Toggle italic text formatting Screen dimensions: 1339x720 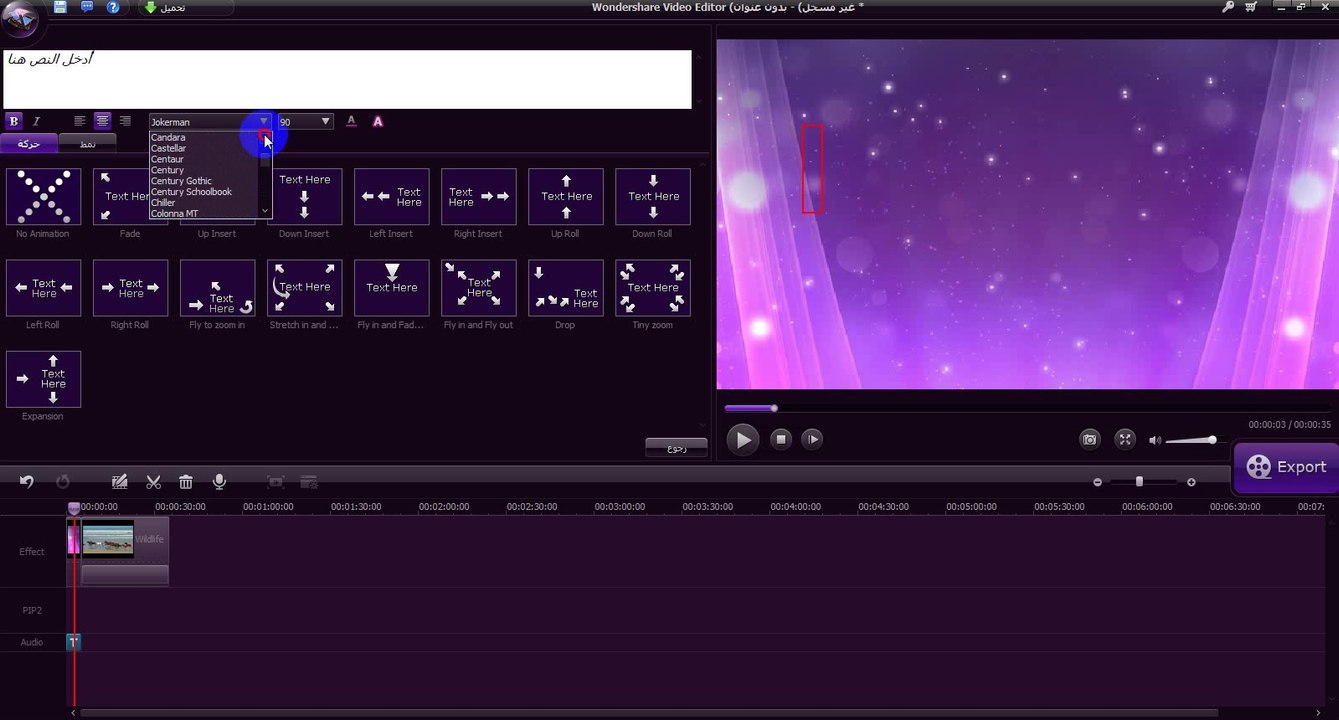(x=37, y=121)
